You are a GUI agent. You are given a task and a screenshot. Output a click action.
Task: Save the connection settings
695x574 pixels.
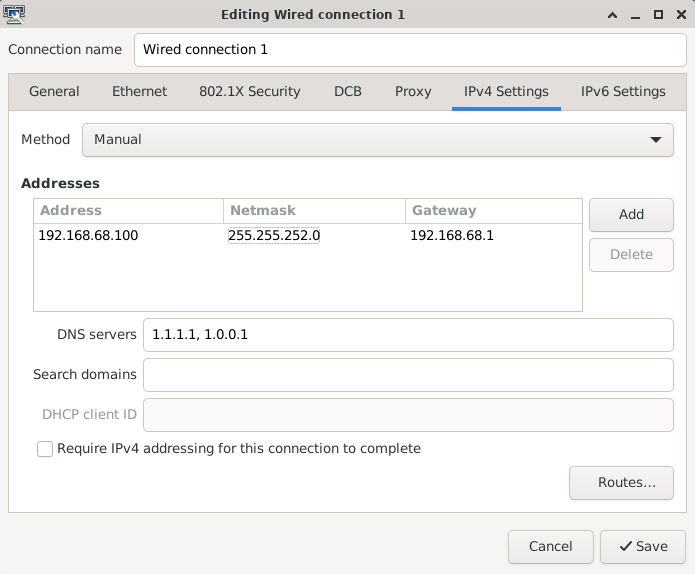point(643,547)
